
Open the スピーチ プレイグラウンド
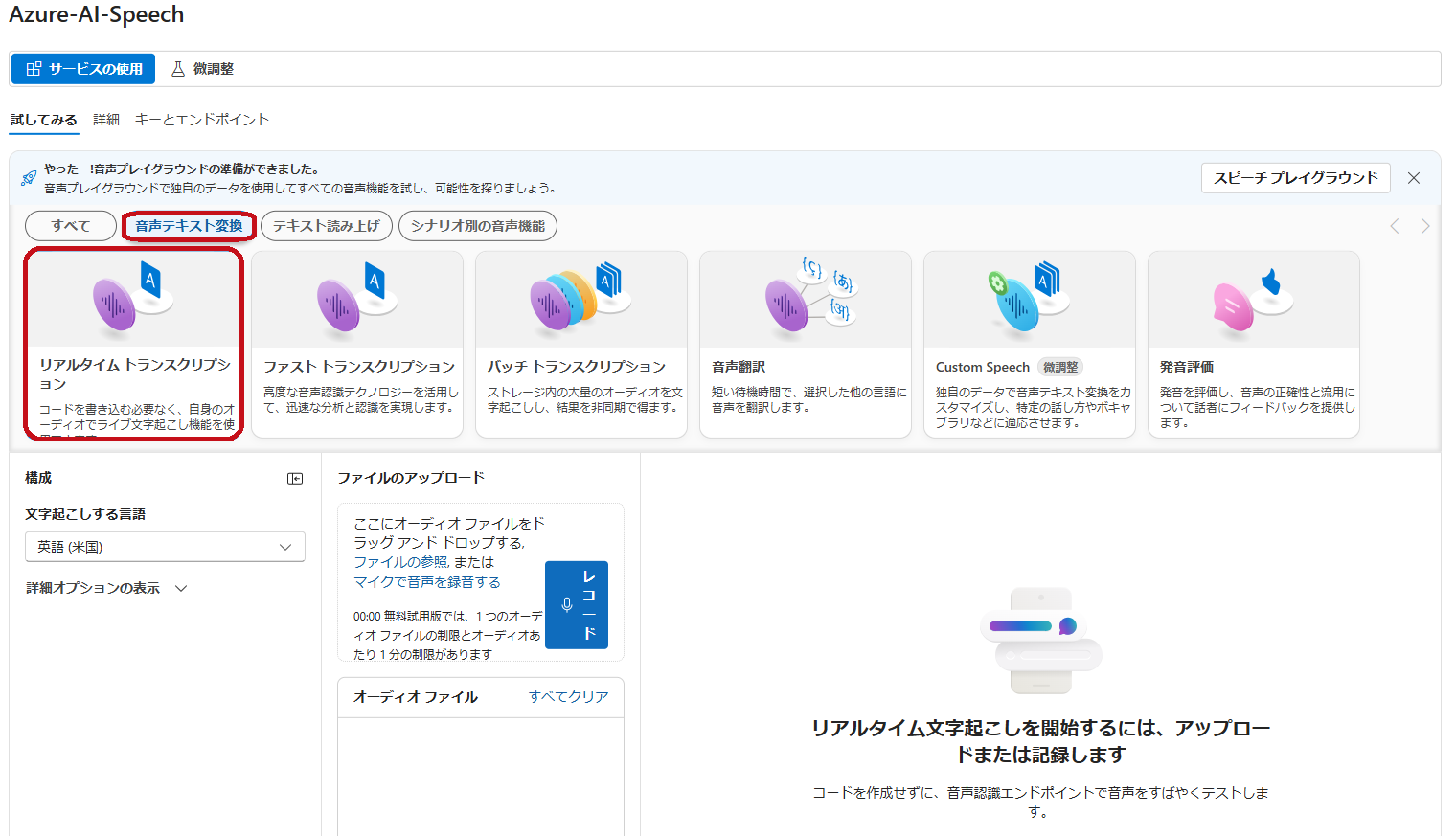[x=1295, y=178]
